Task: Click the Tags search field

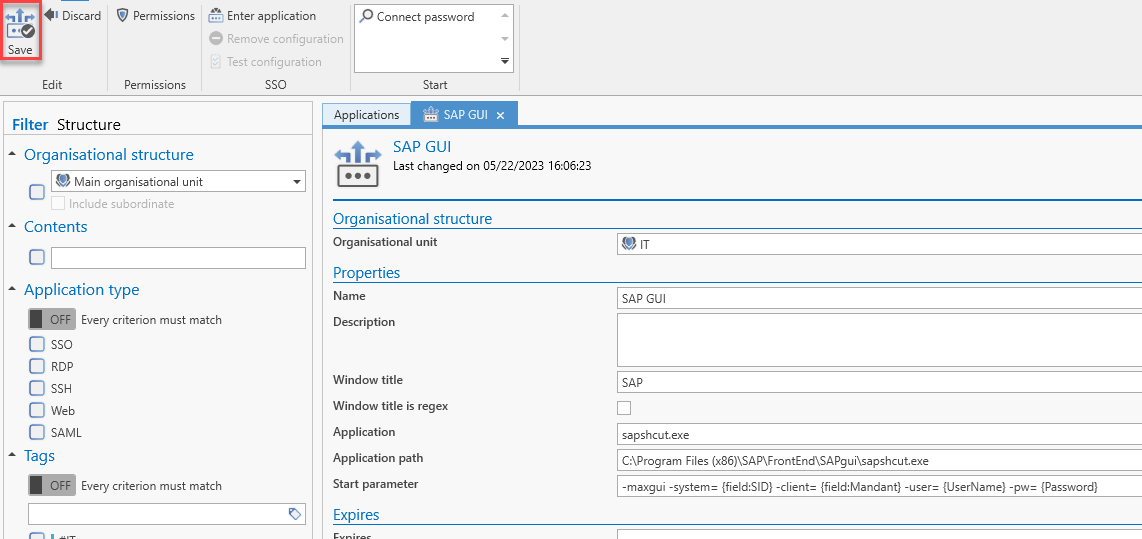Action: pos(167,514)
